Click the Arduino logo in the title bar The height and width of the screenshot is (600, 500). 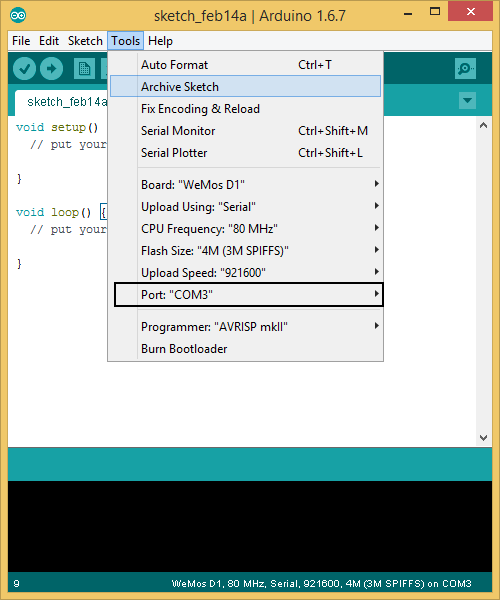[x=18, y=15]
